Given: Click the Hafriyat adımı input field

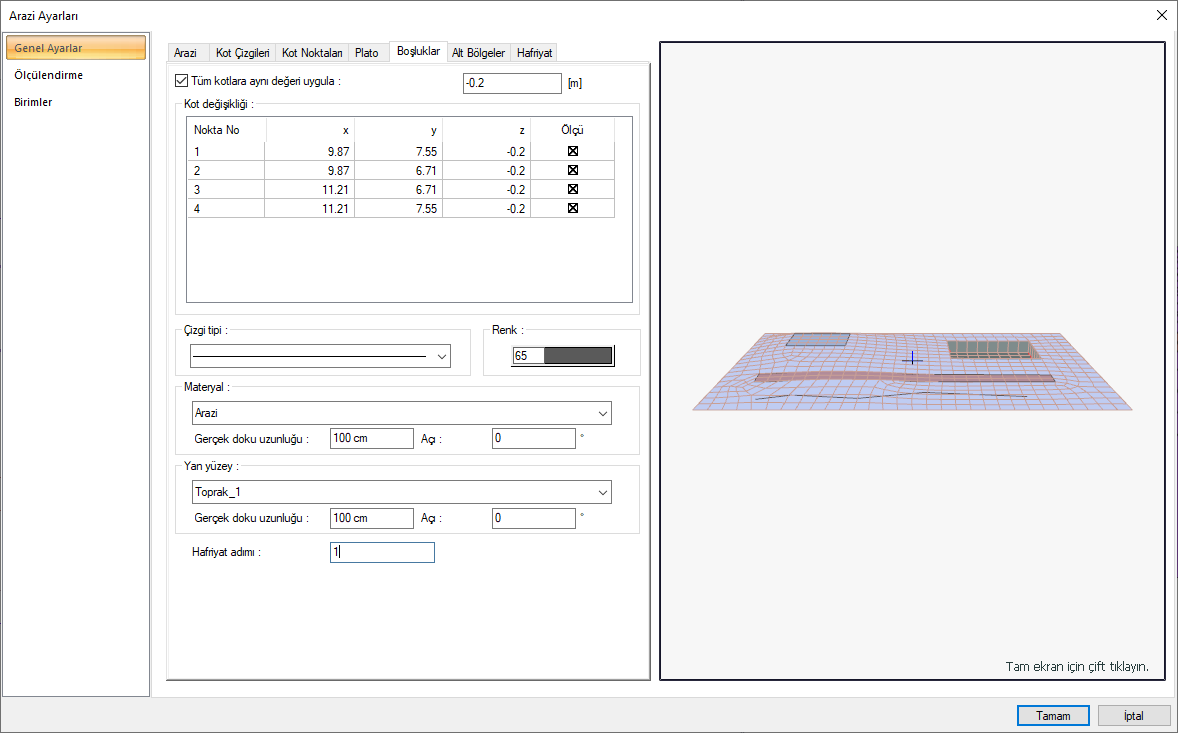Looking at the screenshot, I should click(x=382, y=552).
